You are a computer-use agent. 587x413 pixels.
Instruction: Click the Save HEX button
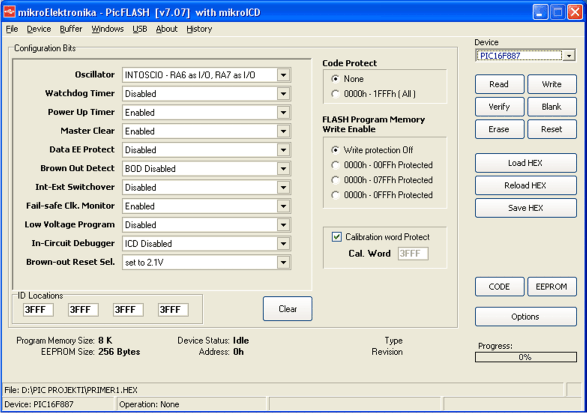point(526,208)
